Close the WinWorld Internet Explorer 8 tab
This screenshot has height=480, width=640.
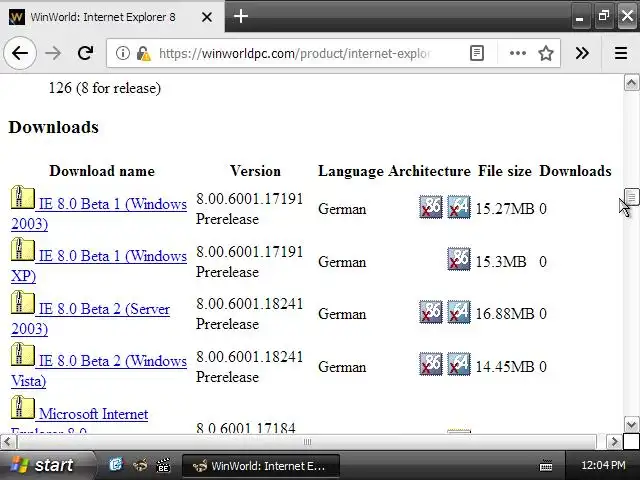207,17
